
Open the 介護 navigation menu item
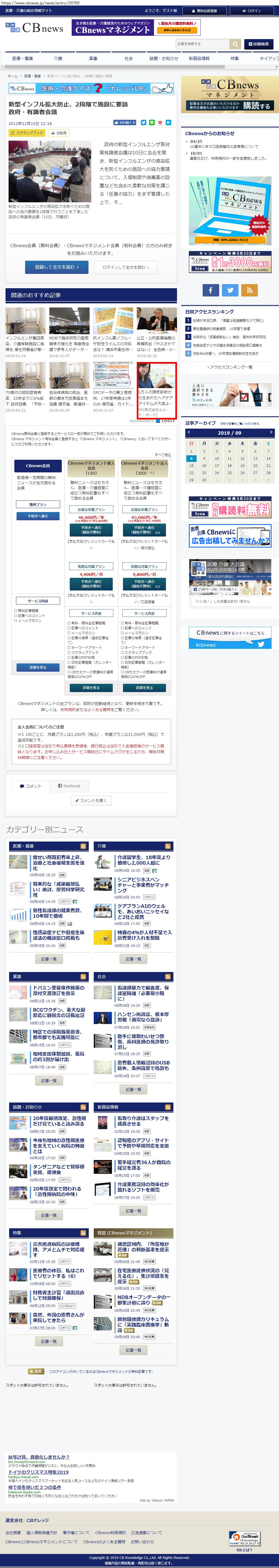click(58, 58)
